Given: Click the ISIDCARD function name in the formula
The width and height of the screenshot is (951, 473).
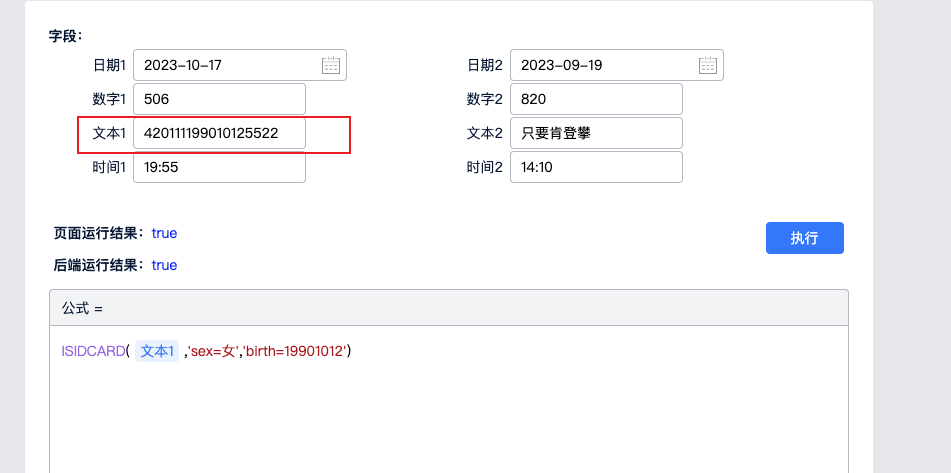Looking at the screenshot, I should pos(93,351).
